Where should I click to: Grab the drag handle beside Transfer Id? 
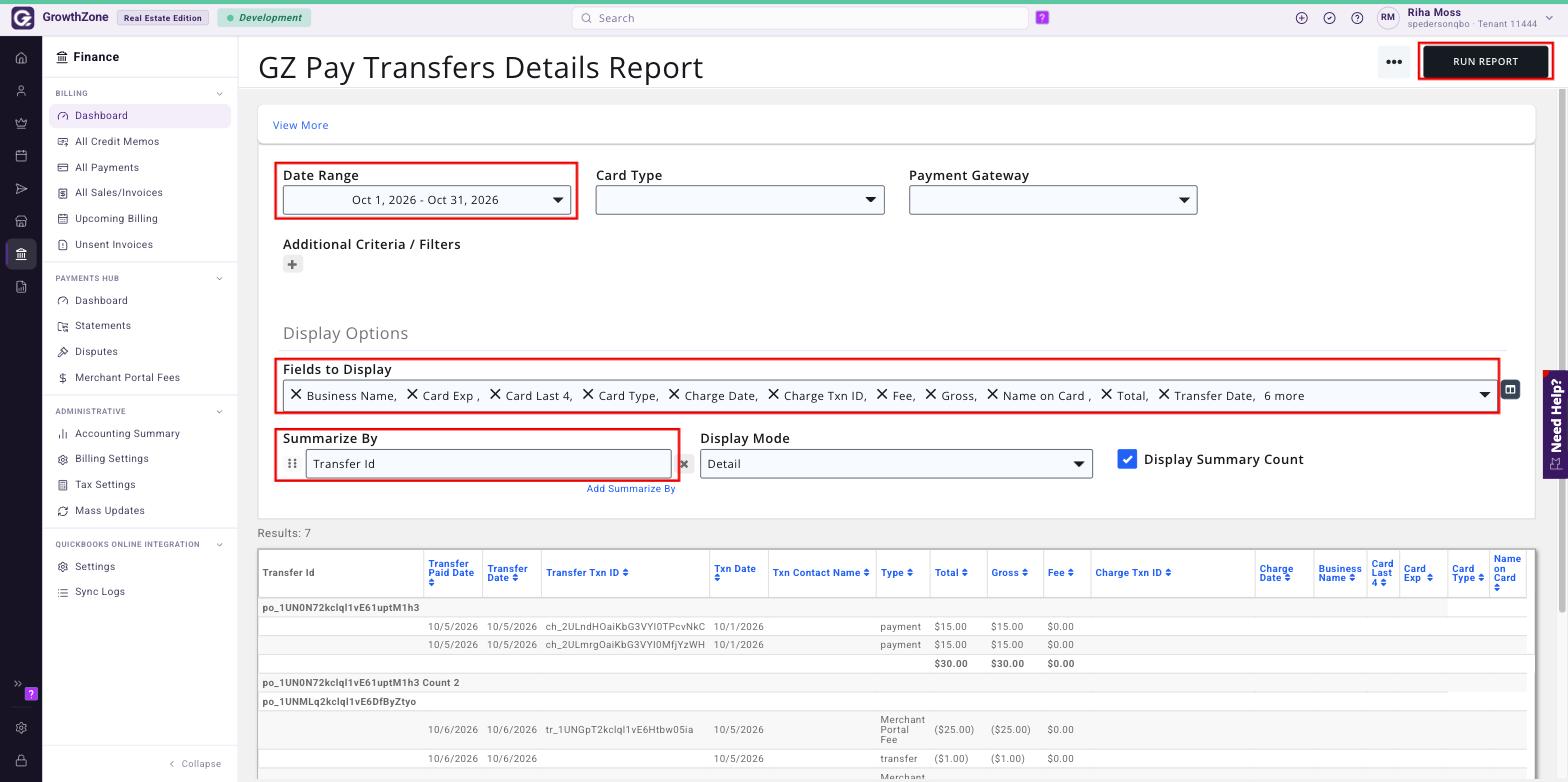coord(292,463)
